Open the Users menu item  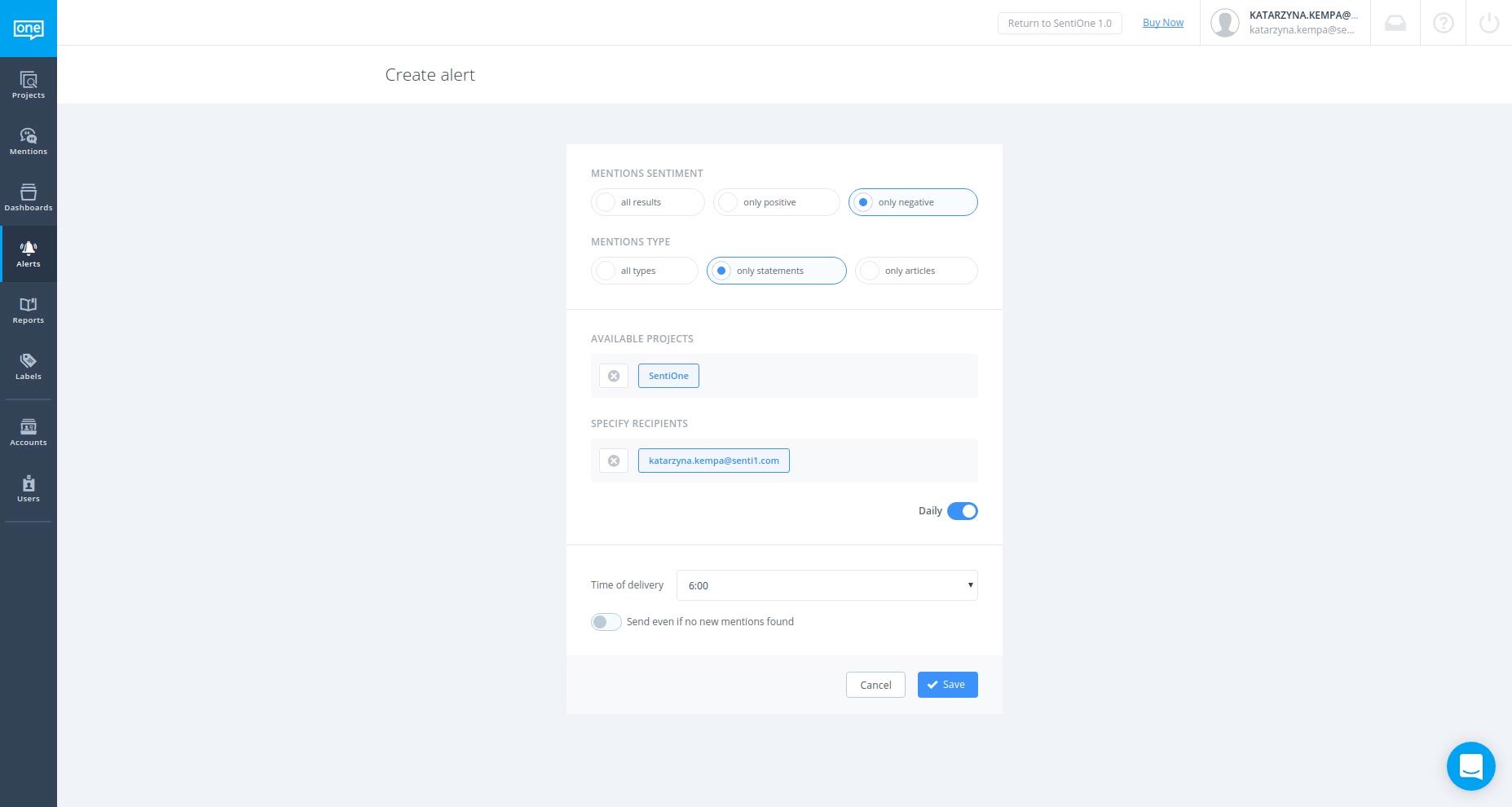pos(29,488)
